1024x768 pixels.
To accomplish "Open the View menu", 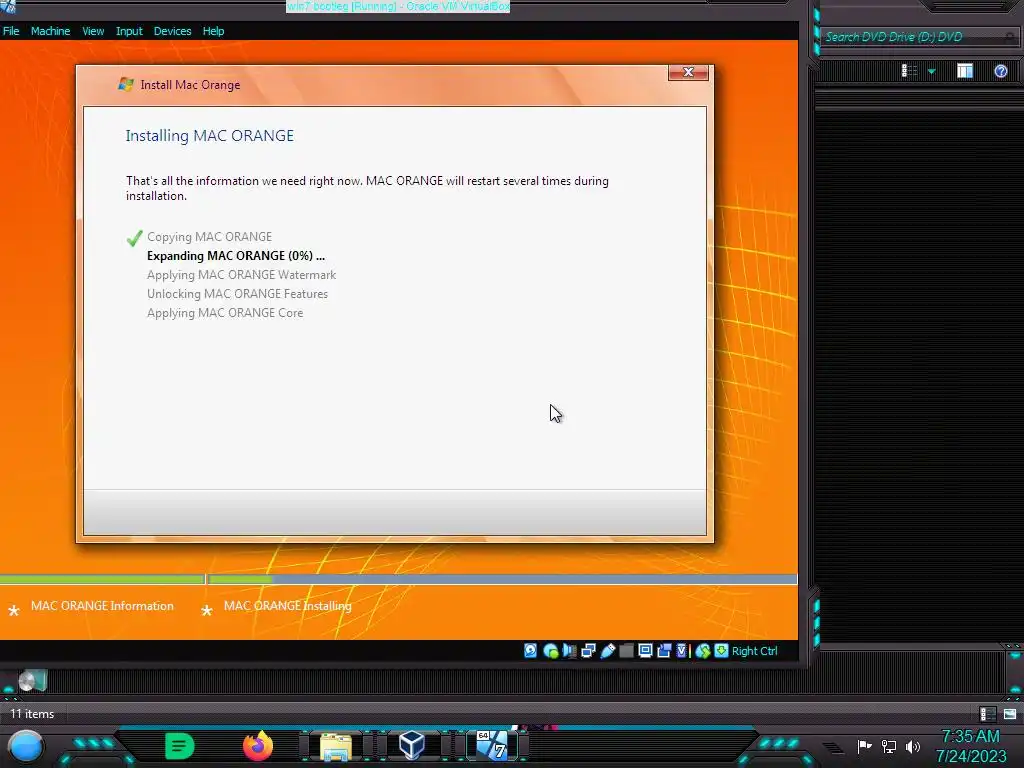I will 93,31.
